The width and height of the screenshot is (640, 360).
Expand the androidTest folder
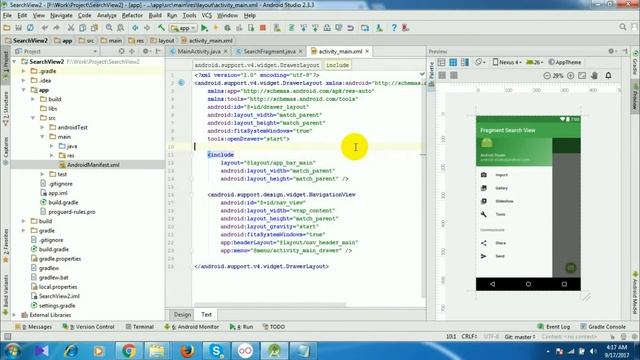pos(42,127)
